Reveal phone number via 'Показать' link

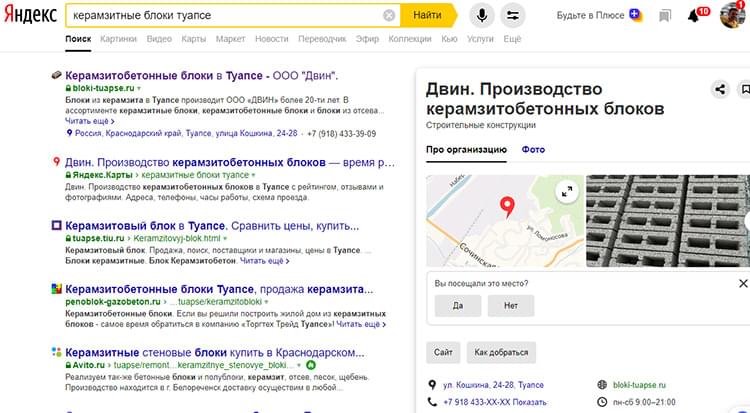click(528, 402)
